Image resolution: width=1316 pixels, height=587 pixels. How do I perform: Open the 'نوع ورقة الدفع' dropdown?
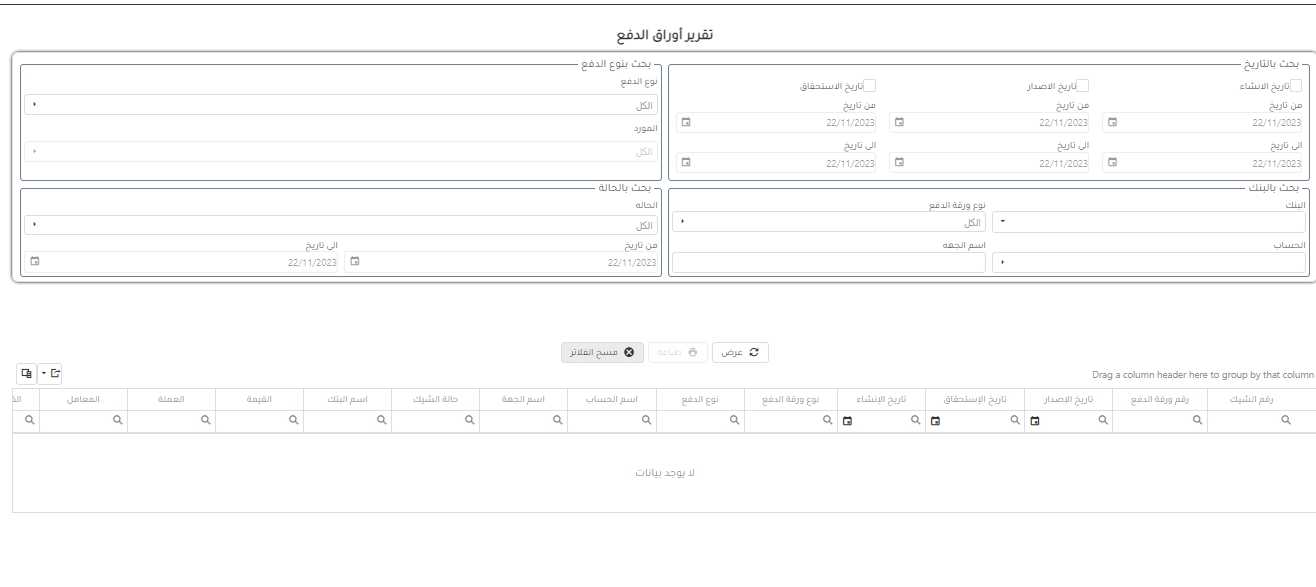click(x=683, y=223)
